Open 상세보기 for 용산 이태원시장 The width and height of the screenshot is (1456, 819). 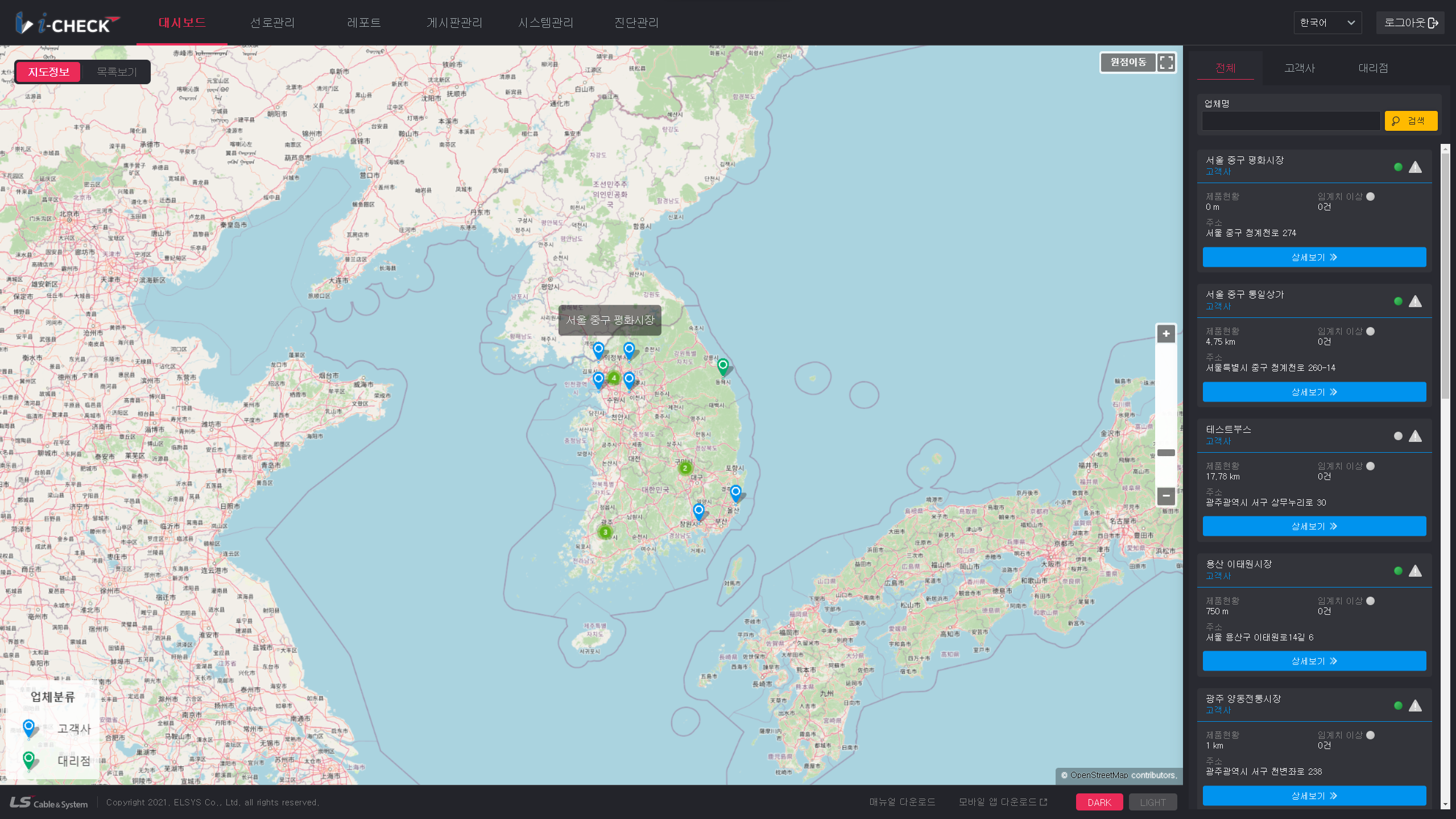pyautogui.click(x=1314, y=661)
